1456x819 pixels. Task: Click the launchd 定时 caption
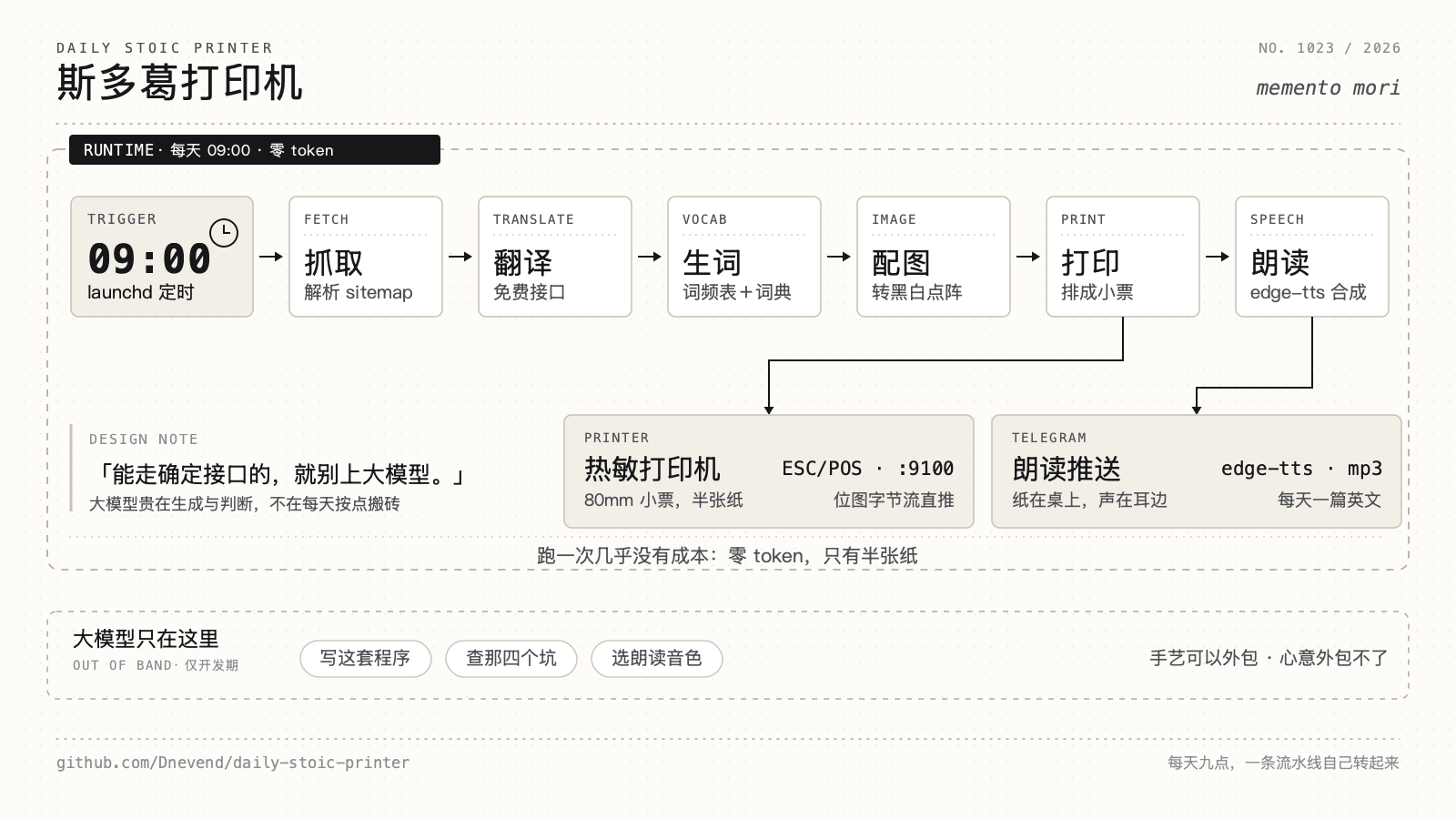click(x=141, y=292)
